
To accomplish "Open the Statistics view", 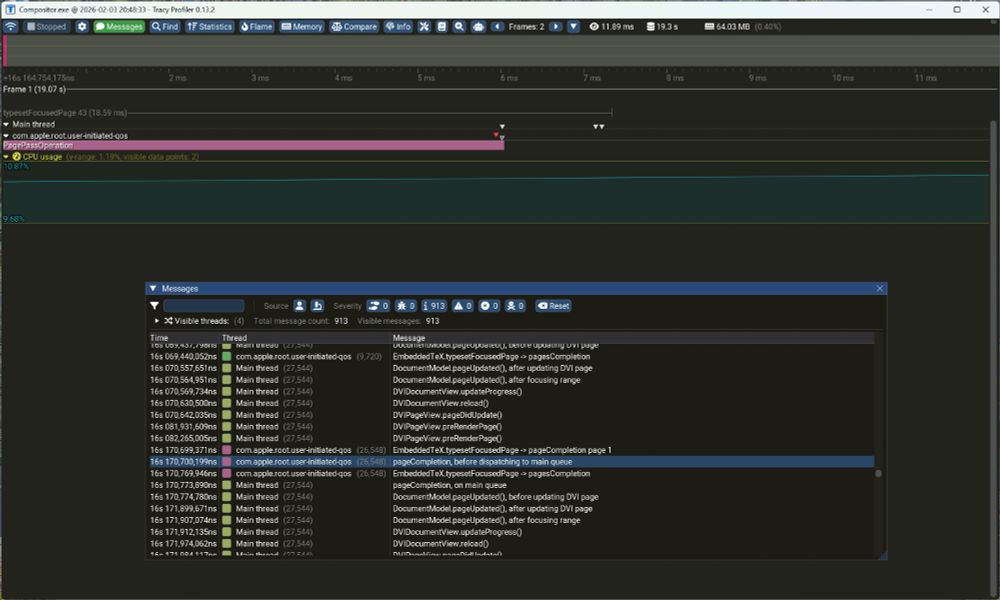I will 209,27.
